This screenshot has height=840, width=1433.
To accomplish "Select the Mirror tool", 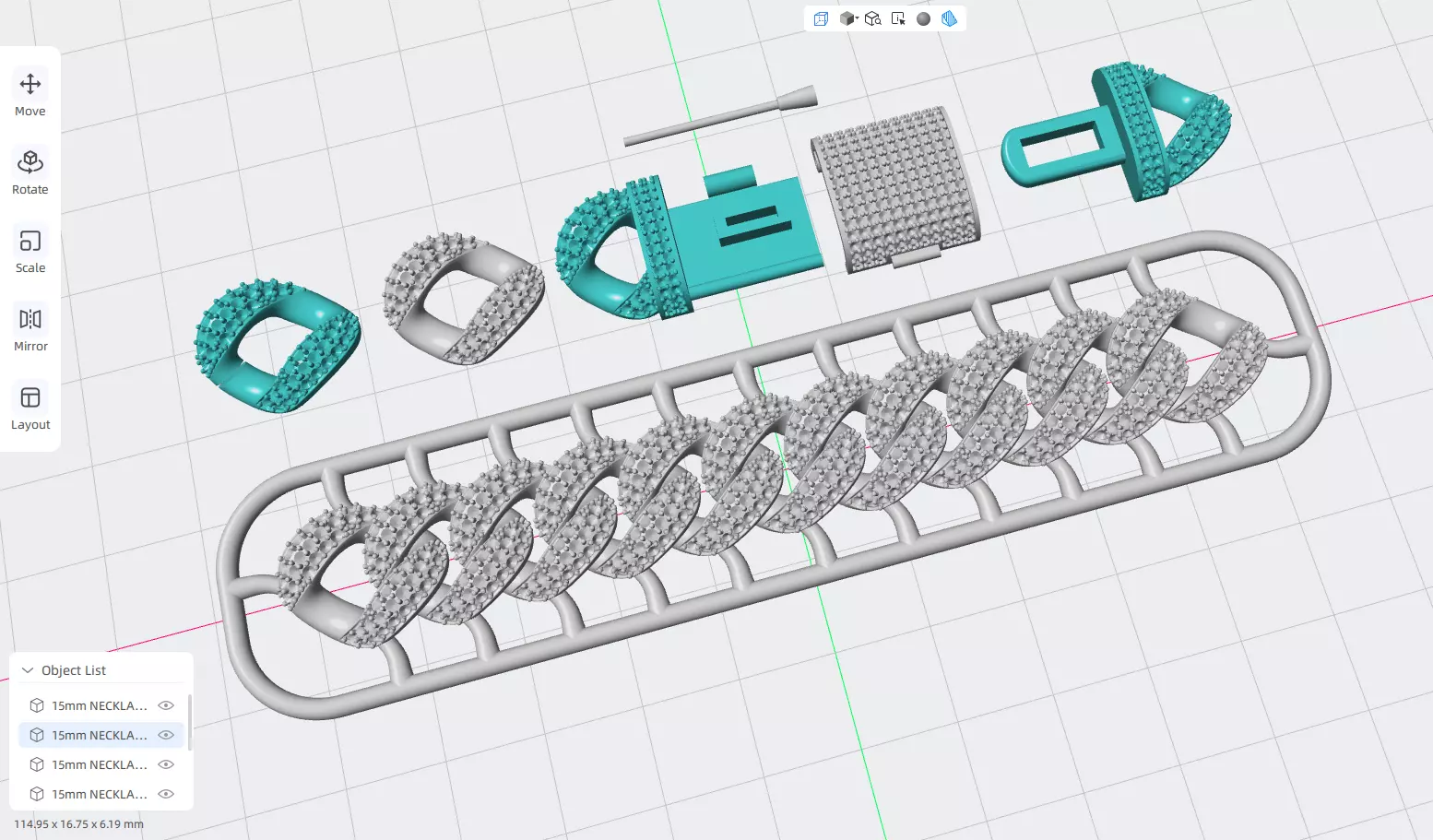I will [30, 329].
